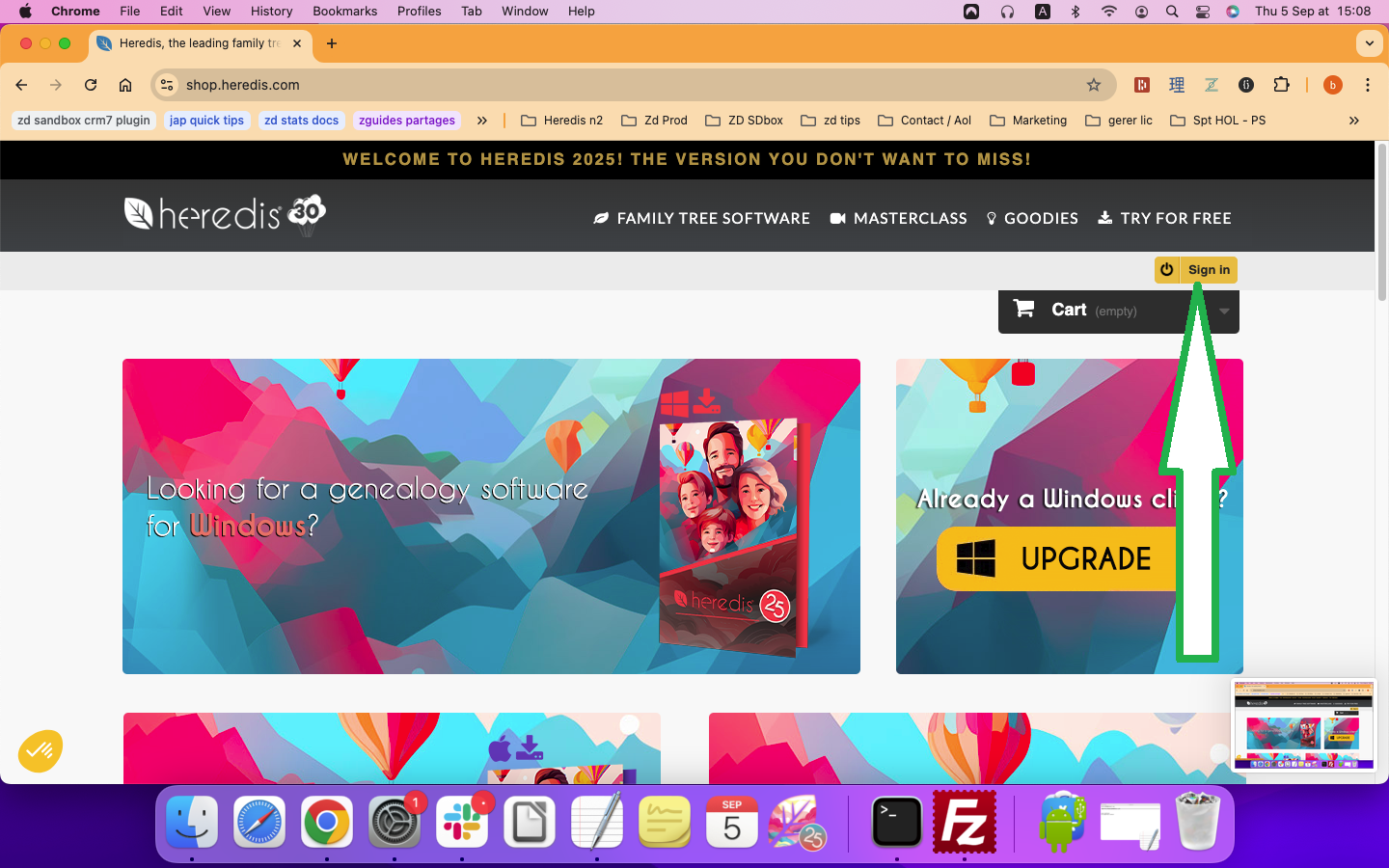Show hidden bookmarks with the right chevron
The height and width of the screenshot is (868, 1389).
(1353, 121)
